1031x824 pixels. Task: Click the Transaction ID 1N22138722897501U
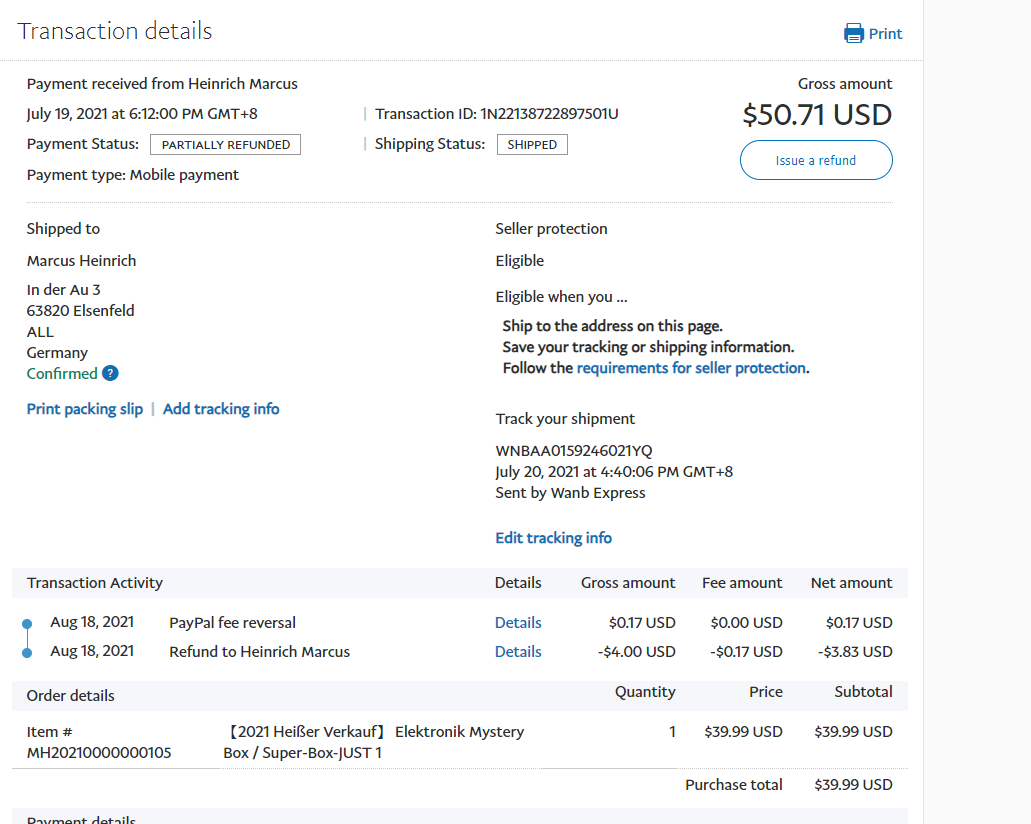coord(549,114)
